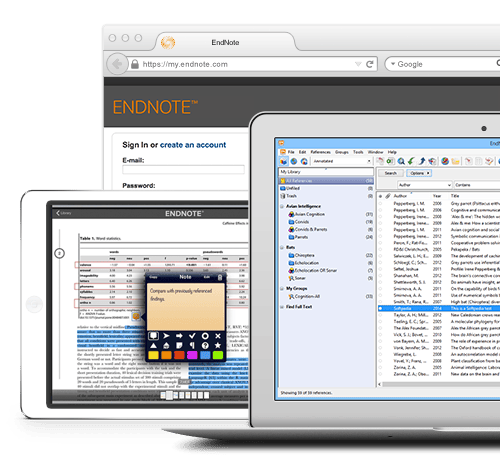Select the triangle annotation shape

pyautogui.click(x=153, y=345)
